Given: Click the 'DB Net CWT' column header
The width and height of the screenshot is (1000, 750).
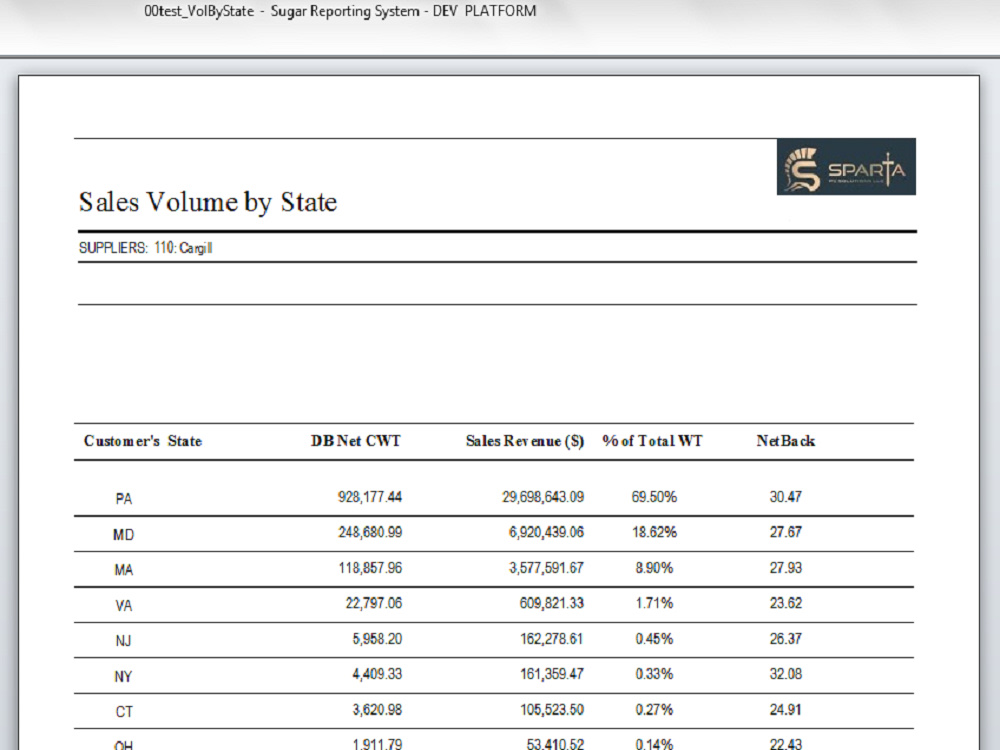Looking at the screenshot, I should pos(355,441).
